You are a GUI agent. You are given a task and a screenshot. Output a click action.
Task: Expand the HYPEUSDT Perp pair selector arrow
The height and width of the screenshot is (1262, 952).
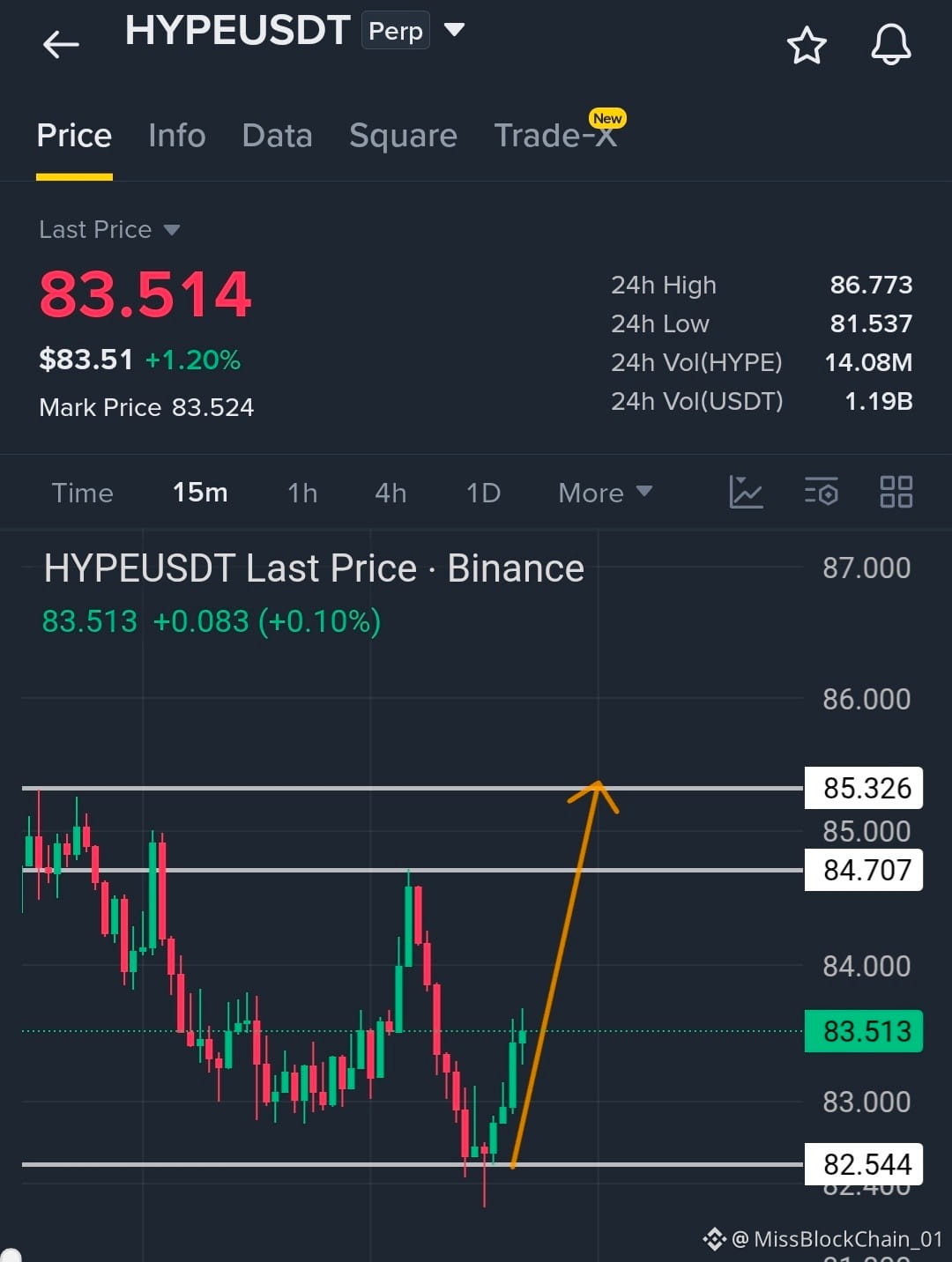pos(454,30)
